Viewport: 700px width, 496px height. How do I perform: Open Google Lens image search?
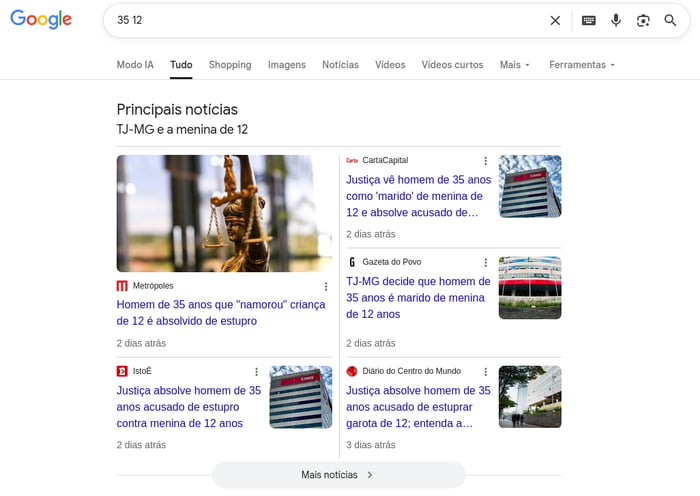coord(643,21)
